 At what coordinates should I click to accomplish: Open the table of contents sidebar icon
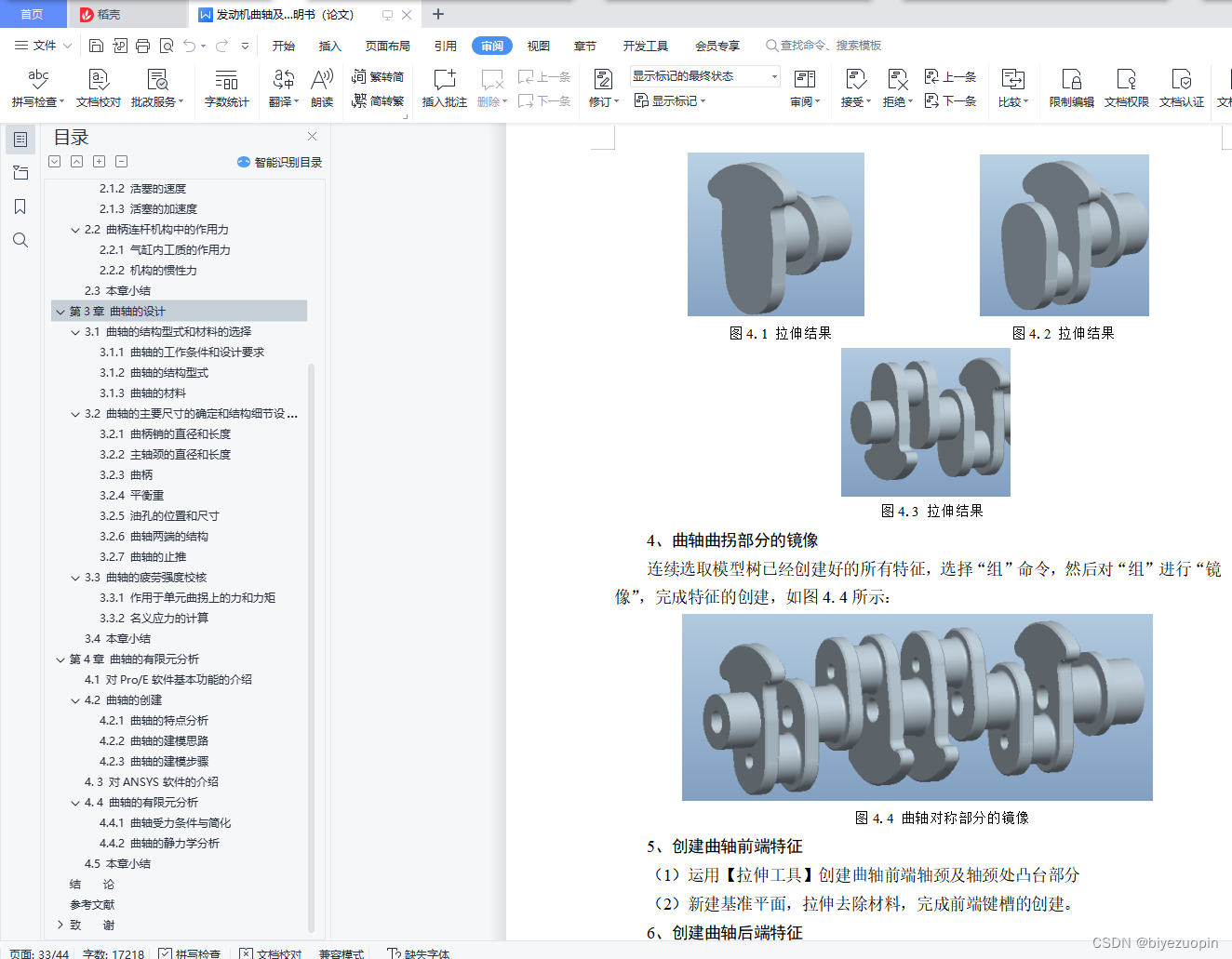[x=20, y=140]
